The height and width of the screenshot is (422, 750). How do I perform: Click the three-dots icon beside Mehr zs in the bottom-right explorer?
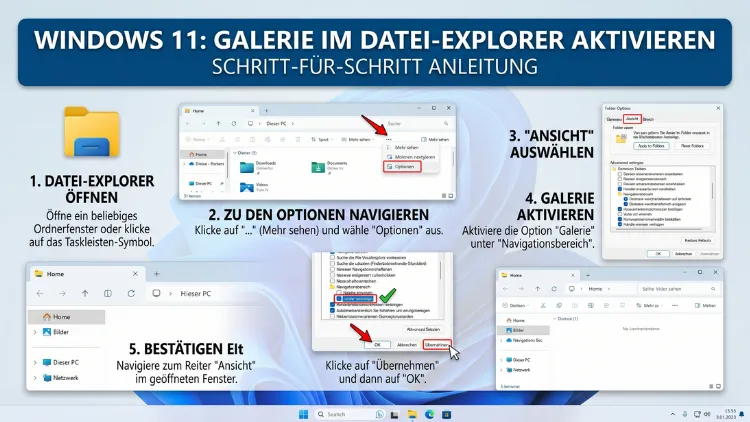[675, 305]
